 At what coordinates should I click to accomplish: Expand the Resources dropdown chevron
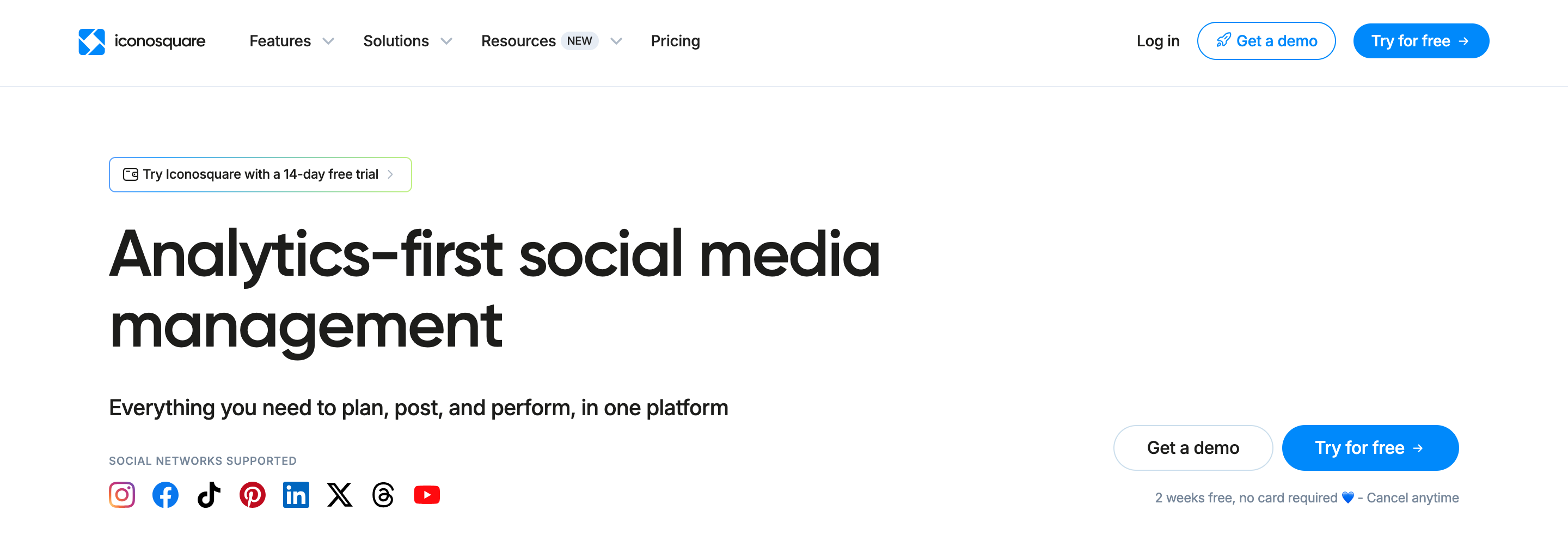coord(616,41)
